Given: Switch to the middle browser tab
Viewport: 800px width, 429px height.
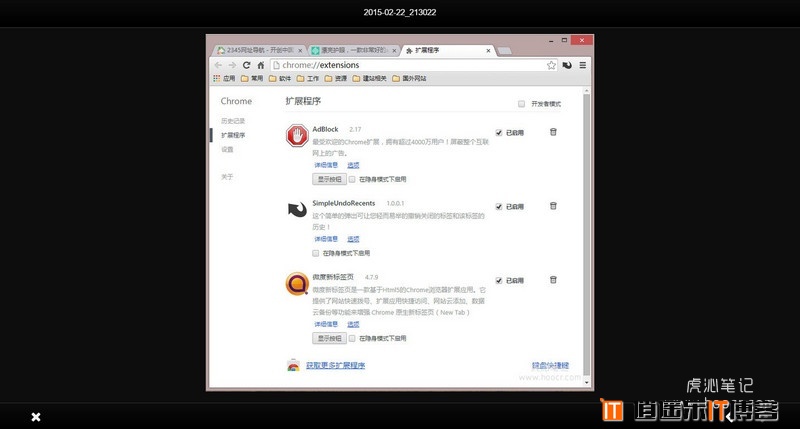Looking at the screenshot, I should pyautogui.click(x=353, y=51).
